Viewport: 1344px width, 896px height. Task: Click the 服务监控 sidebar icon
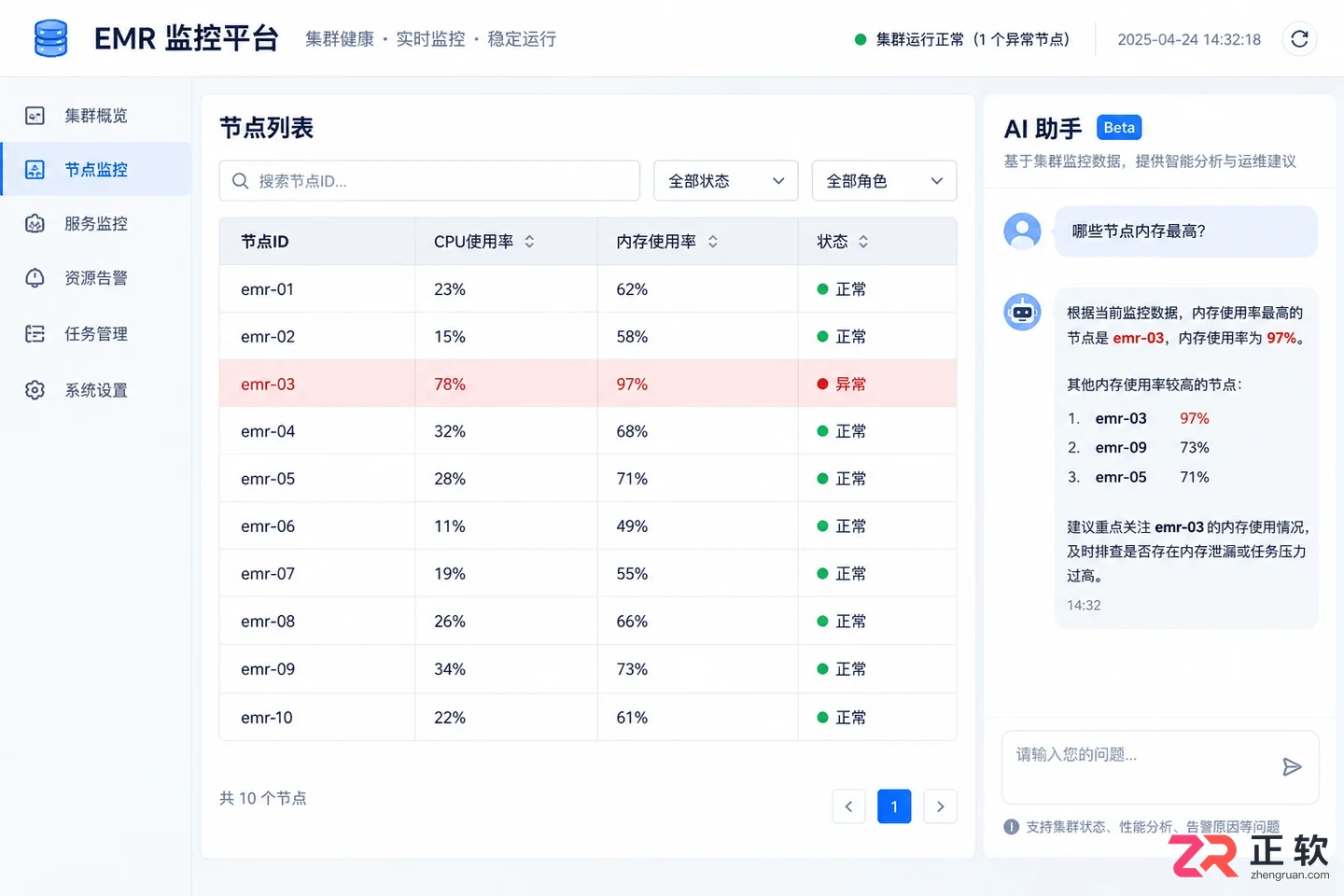click(35, 224)
